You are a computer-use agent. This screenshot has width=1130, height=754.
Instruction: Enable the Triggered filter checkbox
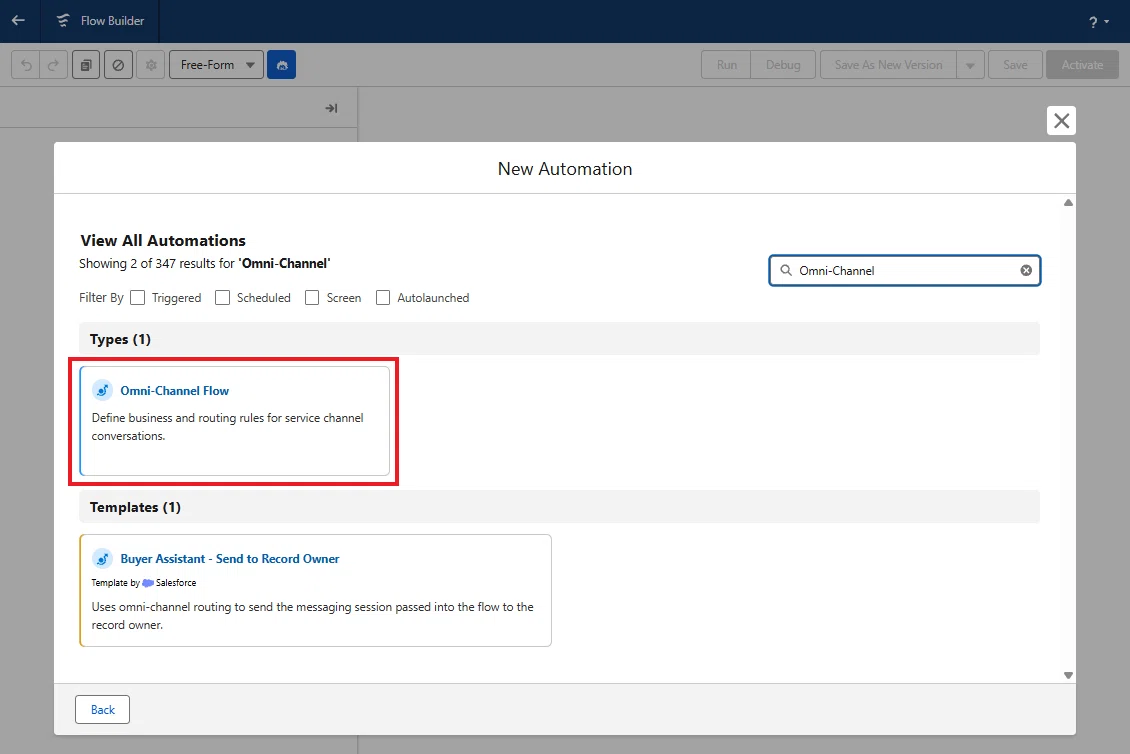pos(138,298)
